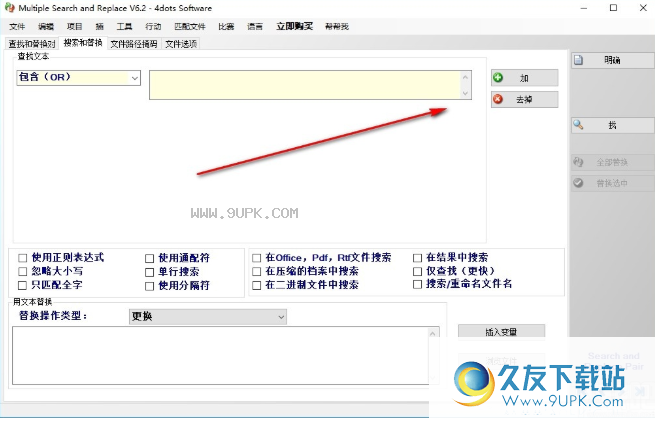Switch to 查找和替换对 tab

pyautogui.click(x=32, y=44)
